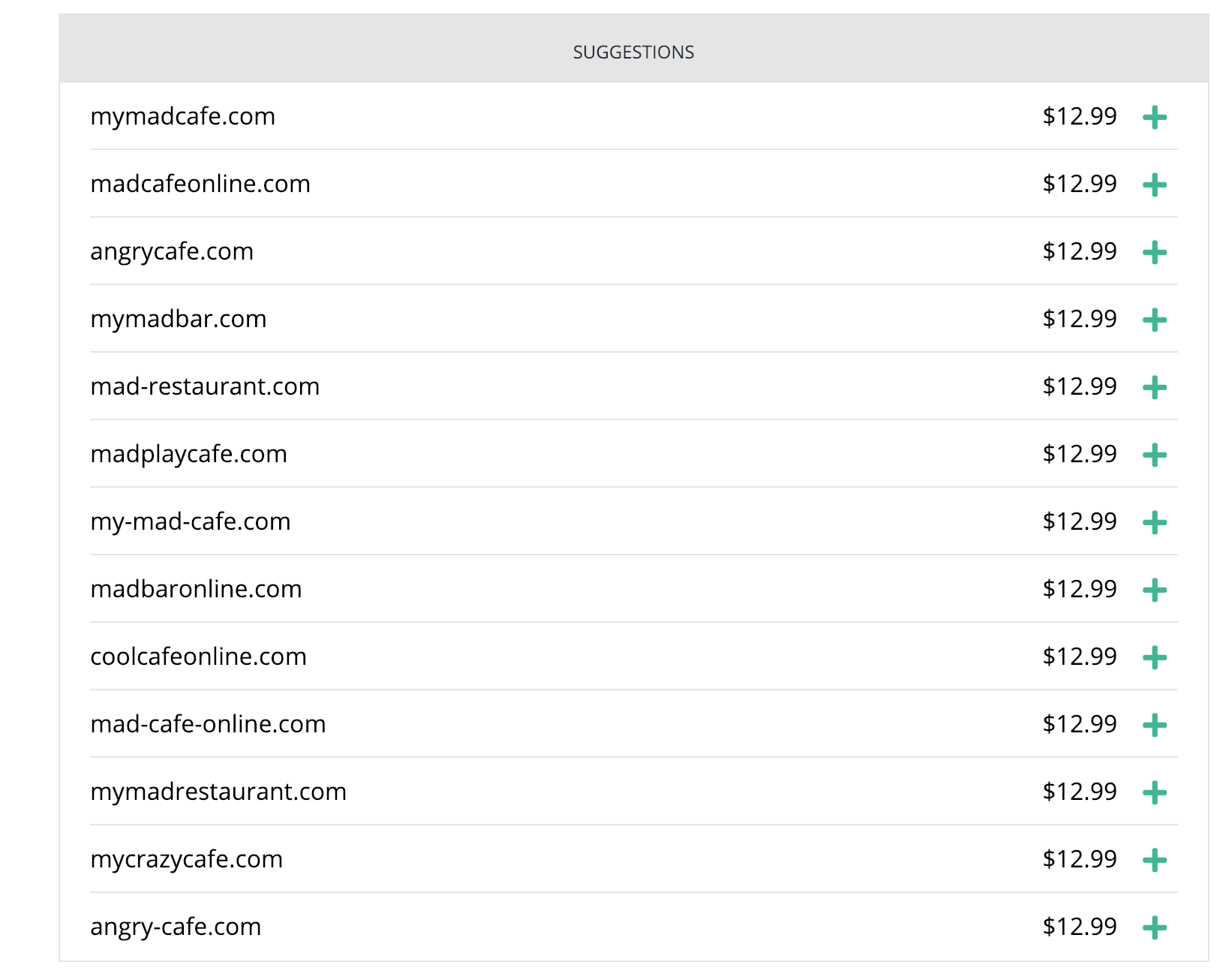Tap the plus icon for madbaronline.com
Viewport: 1232px width, 977px height.
click(1154, 590)
